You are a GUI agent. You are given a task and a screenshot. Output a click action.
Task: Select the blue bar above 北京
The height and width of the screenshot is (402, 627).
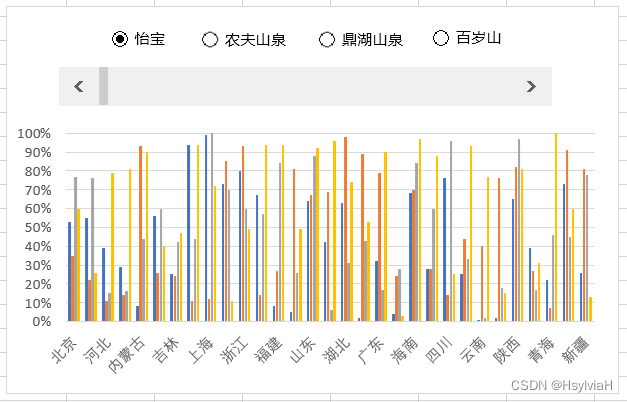(70, 272)
